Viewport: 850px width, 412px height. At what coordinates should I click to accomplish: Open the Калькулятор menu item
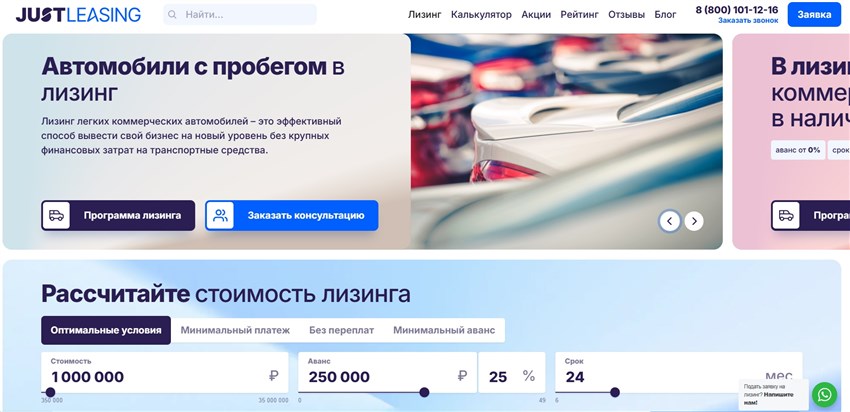pyautogui.click(x=481, y=15)
